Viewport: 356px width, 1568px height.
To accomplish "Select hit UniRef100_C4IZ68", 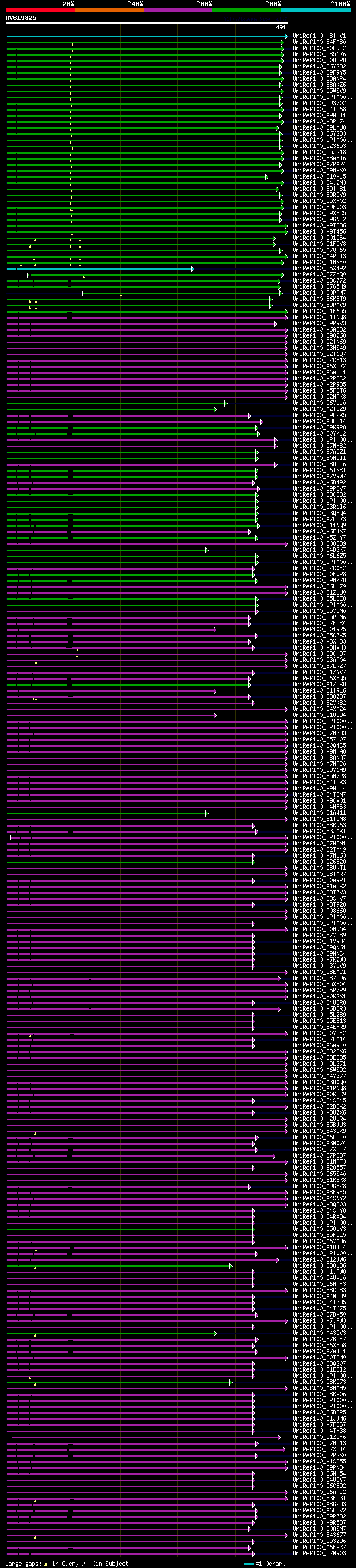I will [319, 110].
